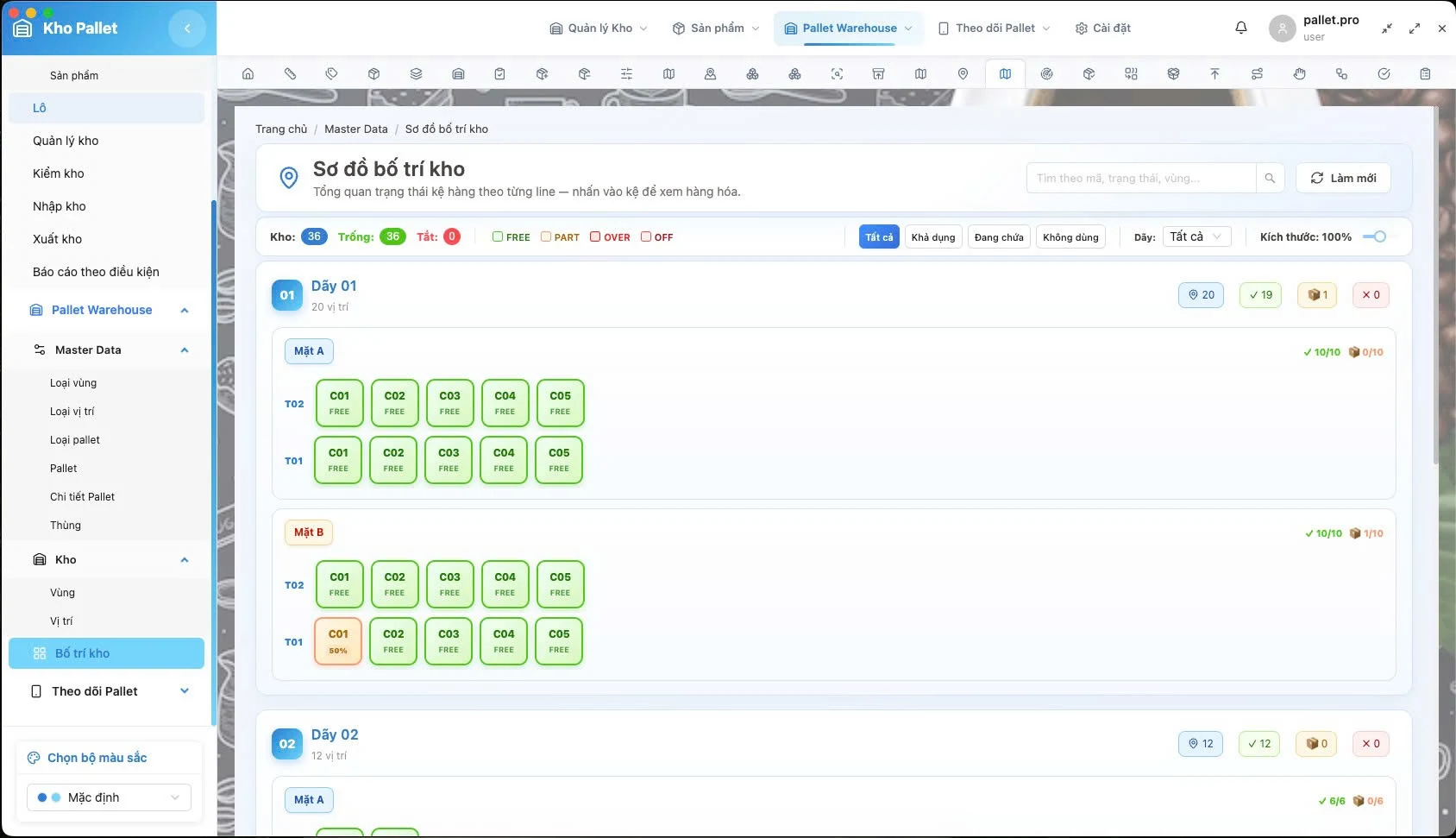Click the hand icon in toolbar

(1299, 74)
